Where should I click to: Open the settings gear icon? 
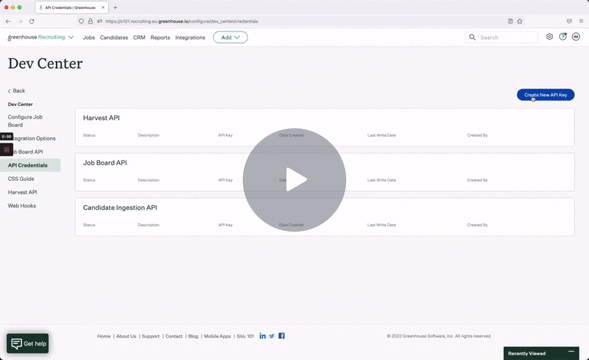tap(549, 36)
